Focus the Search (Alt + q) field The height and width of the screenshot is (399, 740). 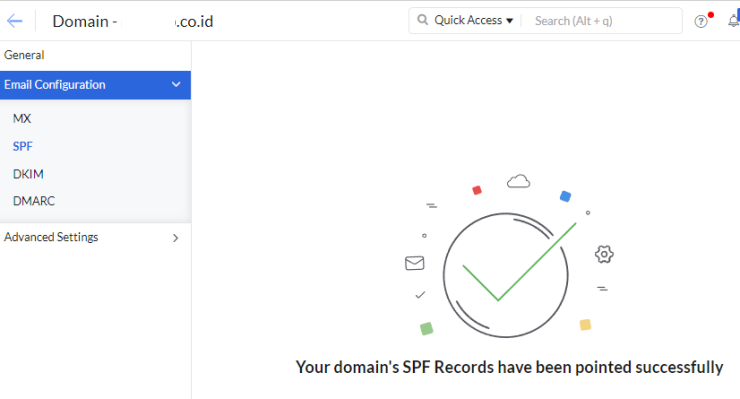point(601,21)
